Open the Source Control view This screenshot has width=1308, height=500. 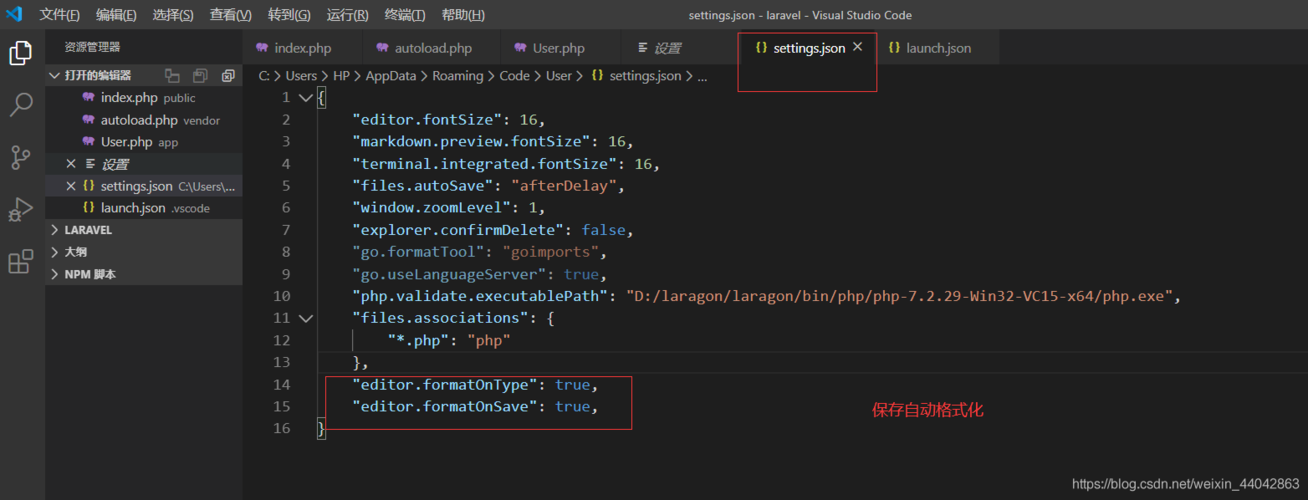click(21, 157)
